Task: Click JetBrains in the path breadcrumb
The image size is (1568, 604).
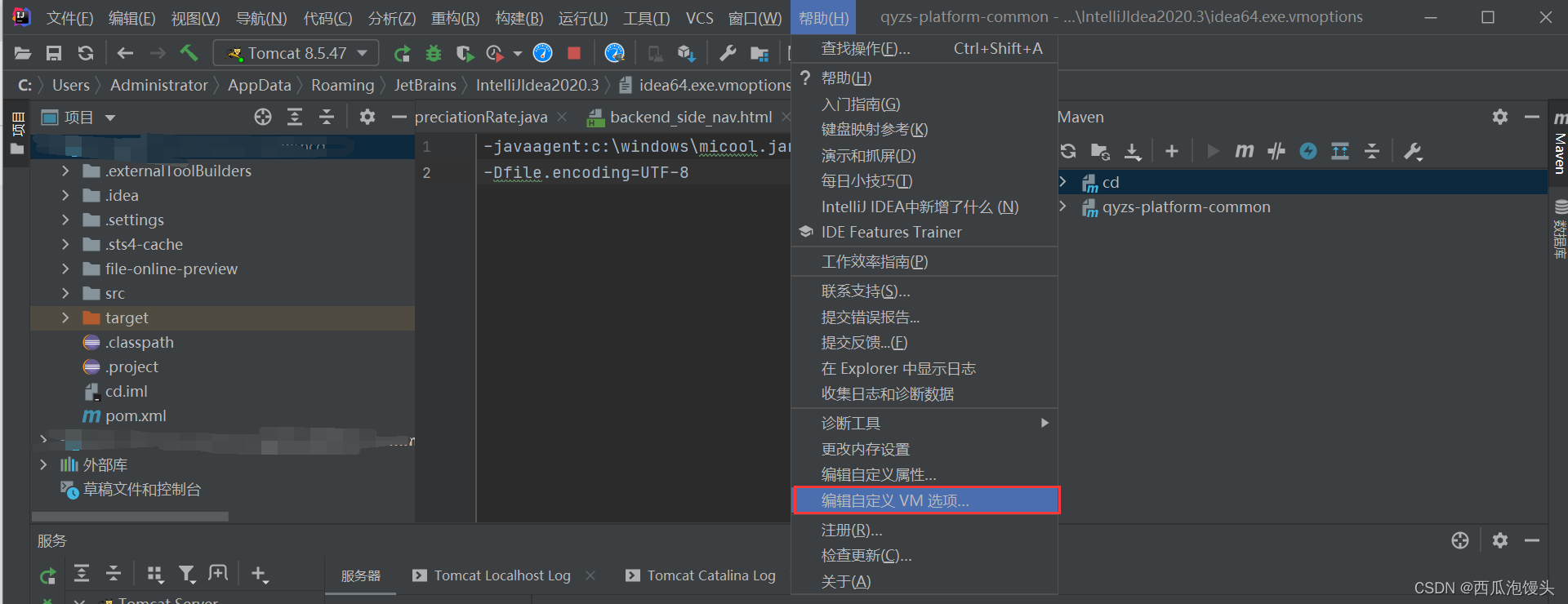Action: tap(425, 85)
